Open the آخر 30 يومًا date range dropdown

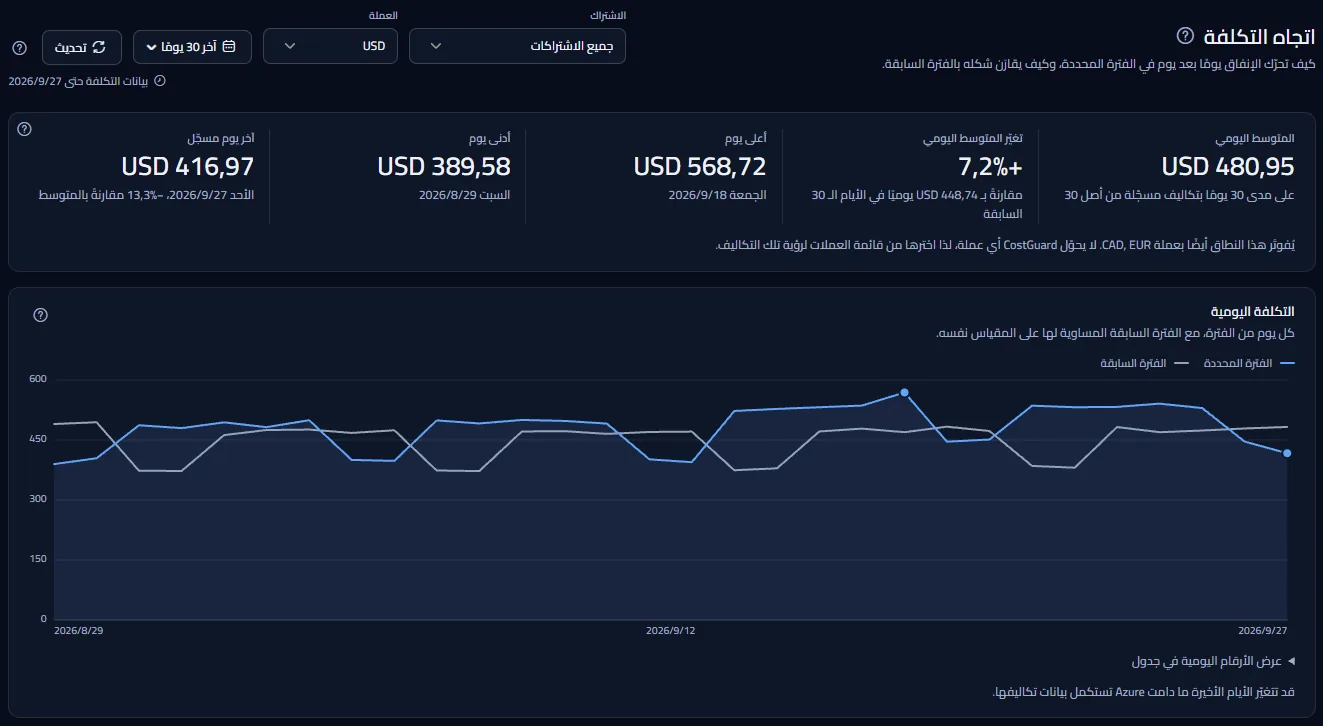(x=192, y=47)
